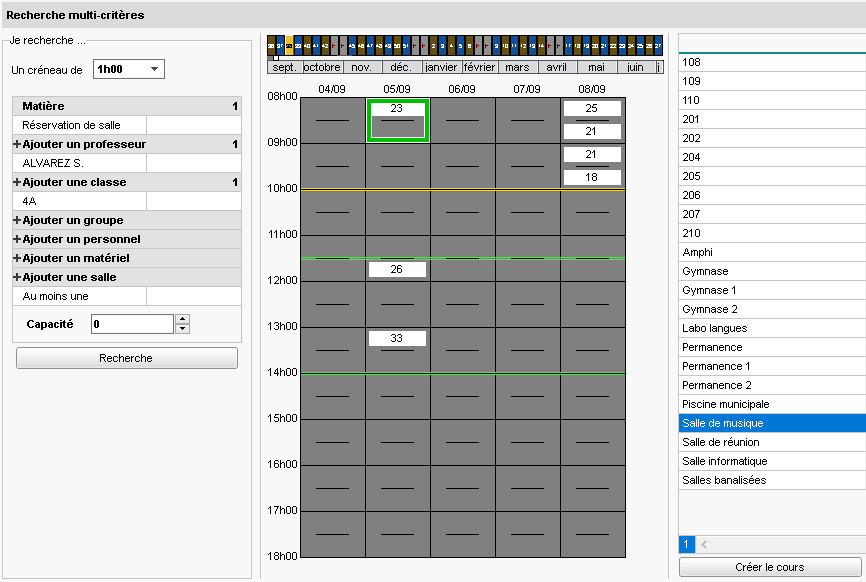866x582 pixels.
Task: Select the Gymnase 1 room
Action: 772,290
